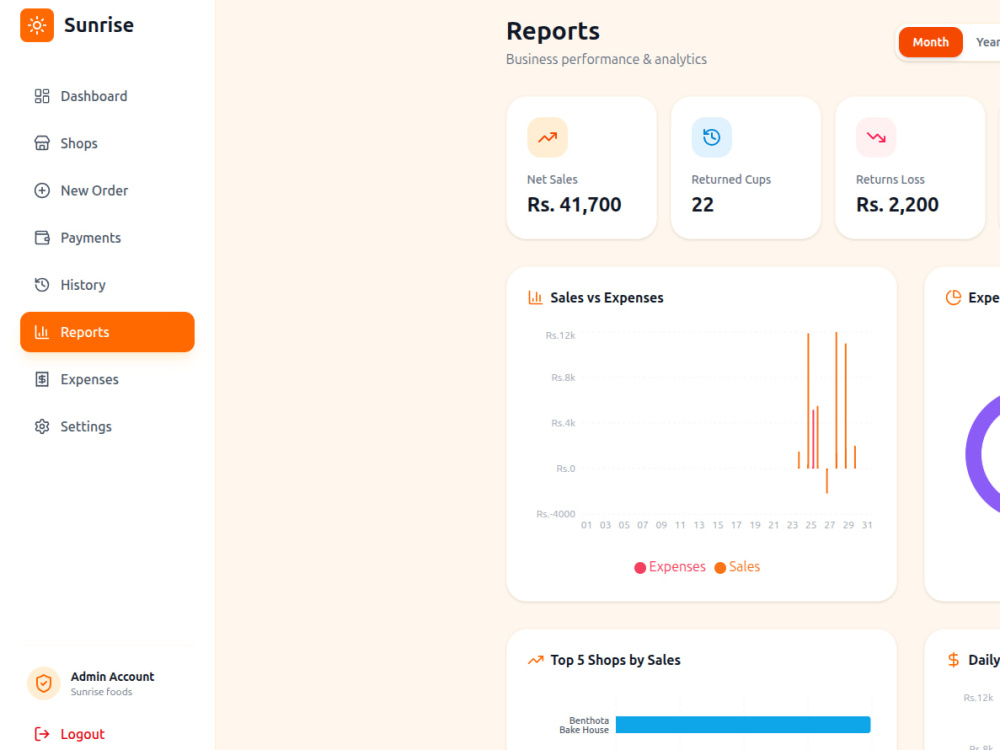Click the orange Sales legend dot
1000x750 pixels.
pos(720,568)
